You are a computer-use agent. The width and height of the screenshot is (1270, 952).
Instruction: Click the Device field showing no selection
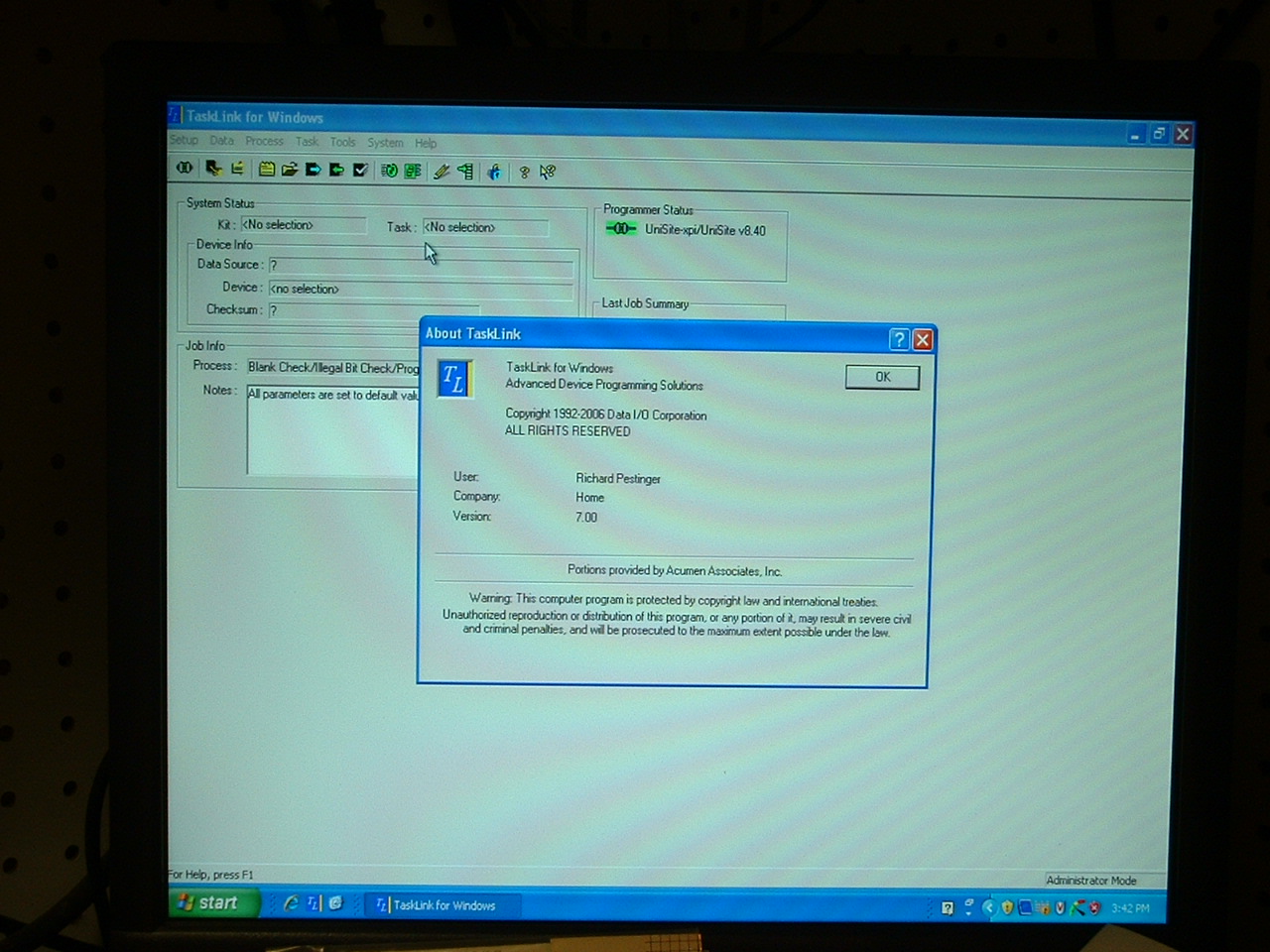click(421, 289)
